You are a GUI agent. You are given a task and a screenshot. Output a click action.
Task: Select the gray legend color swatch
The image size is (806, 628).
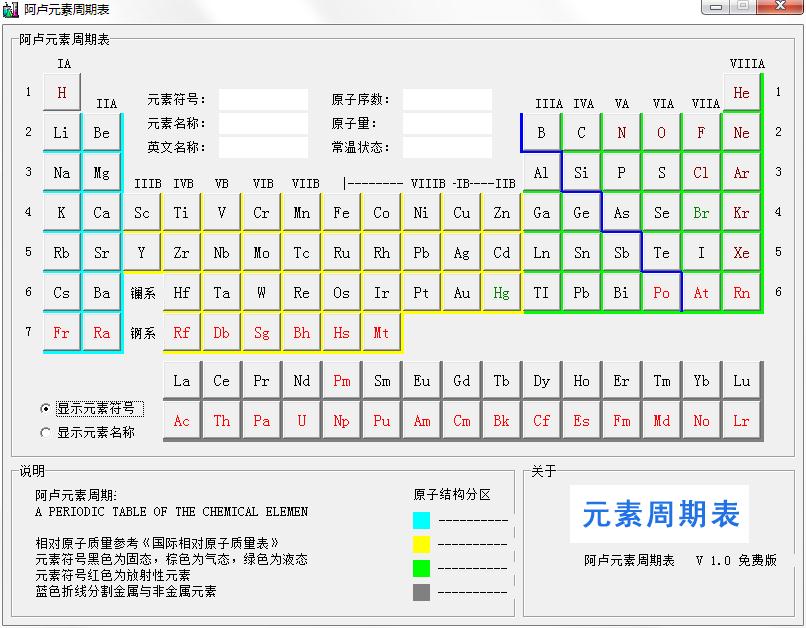tap(421, 592)
